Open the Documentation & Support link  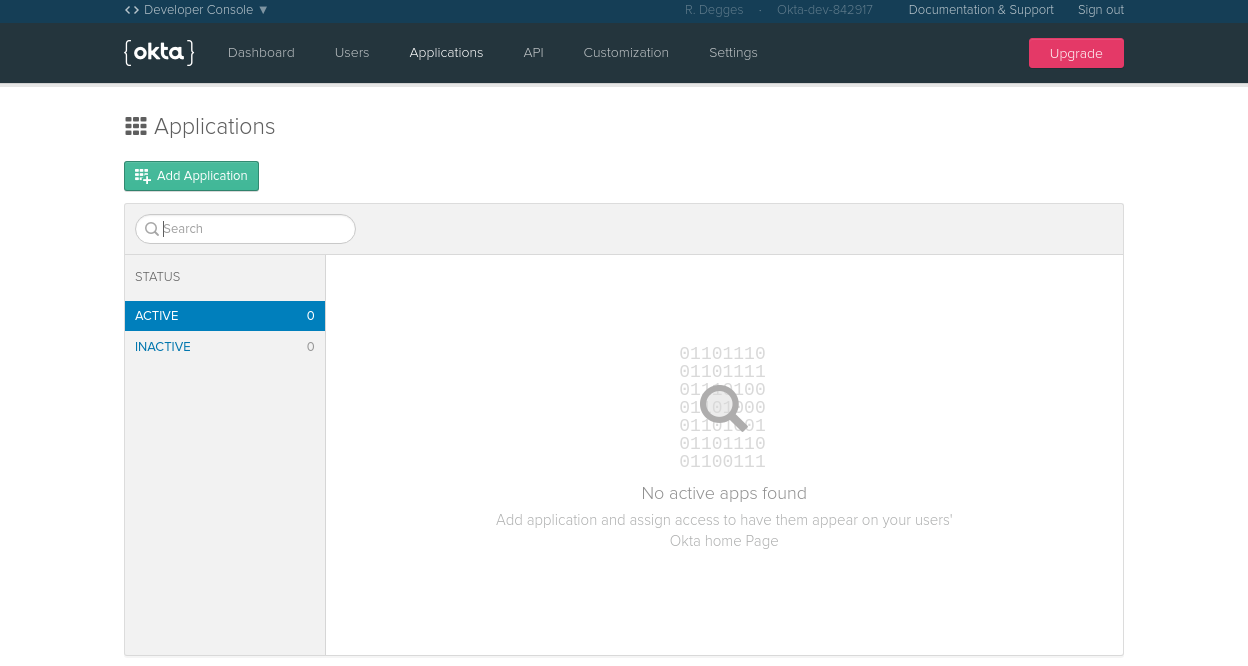click(980, 10)
